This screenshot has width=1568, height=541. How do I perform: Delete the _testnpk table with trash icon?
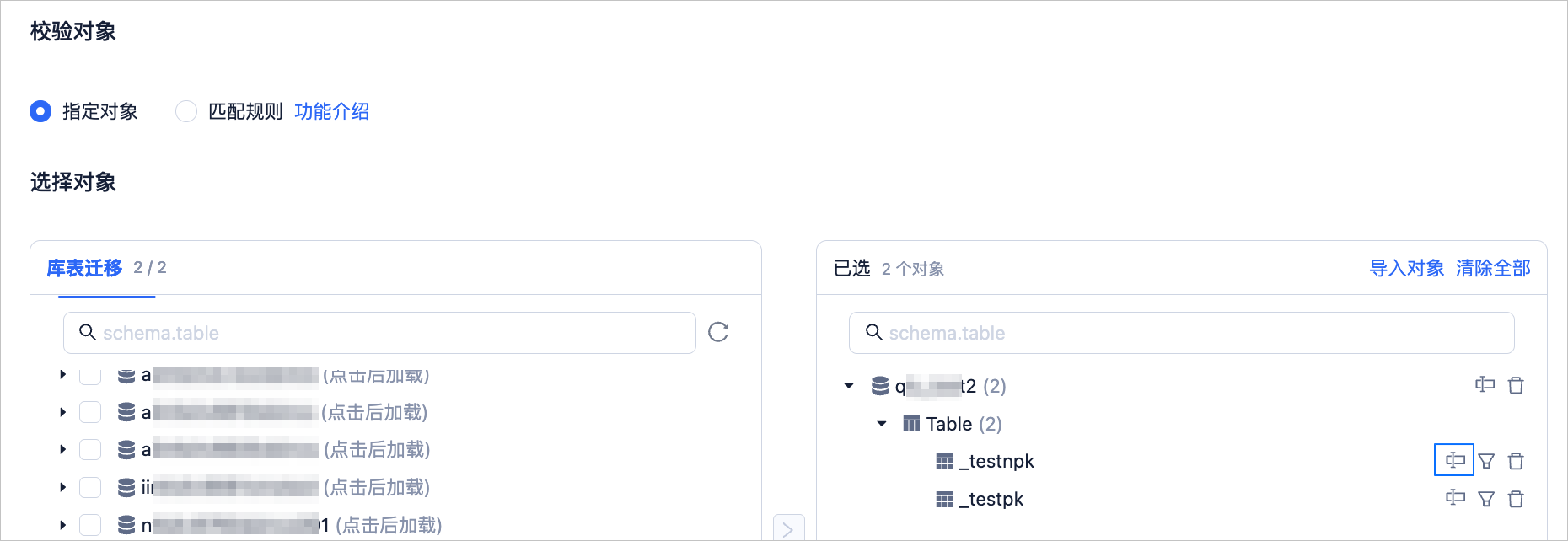click(1516, 461)
